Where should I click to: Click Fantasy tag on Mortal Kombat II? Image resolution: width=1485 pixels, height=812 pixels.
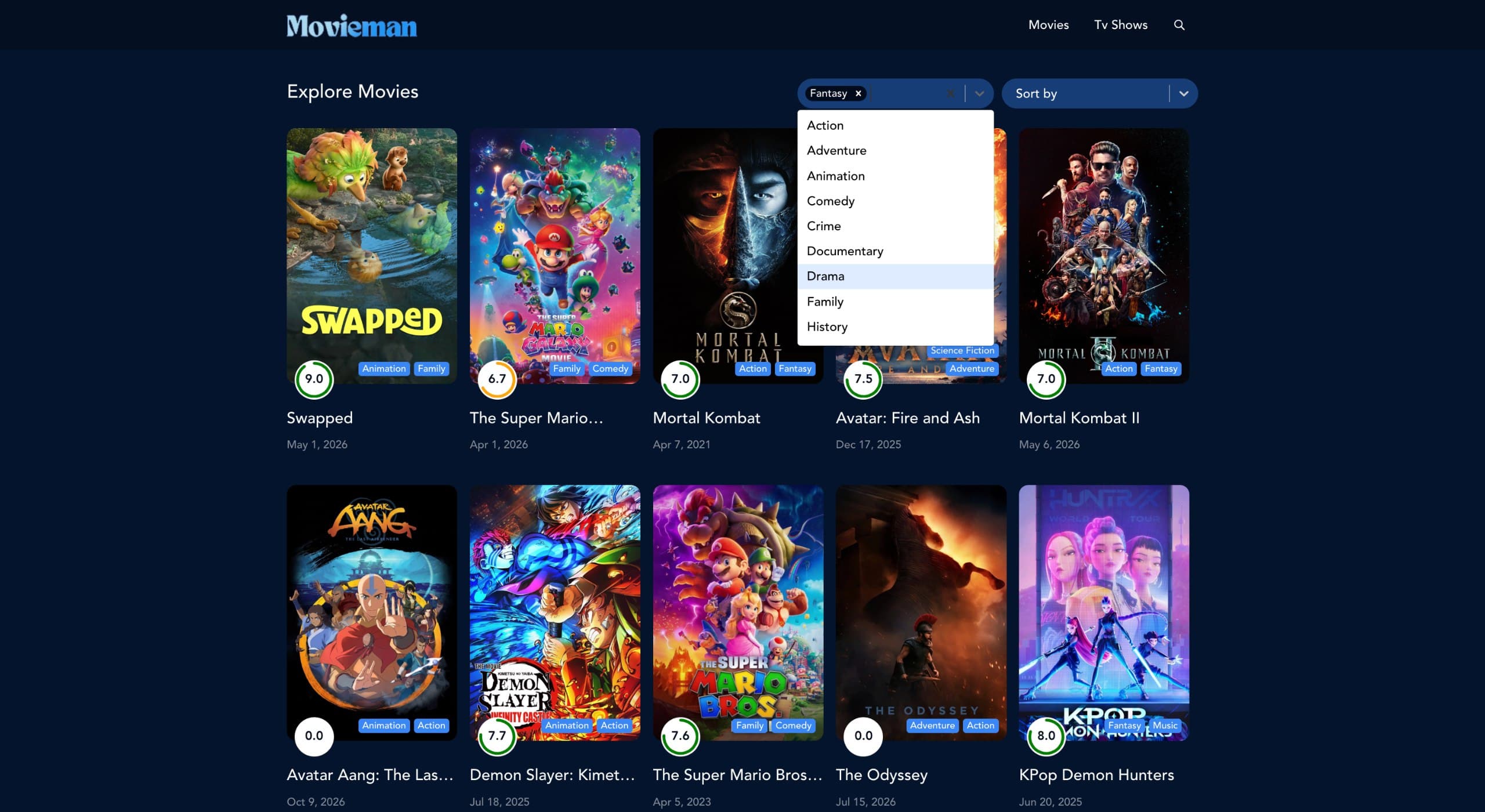(1161, 369)
